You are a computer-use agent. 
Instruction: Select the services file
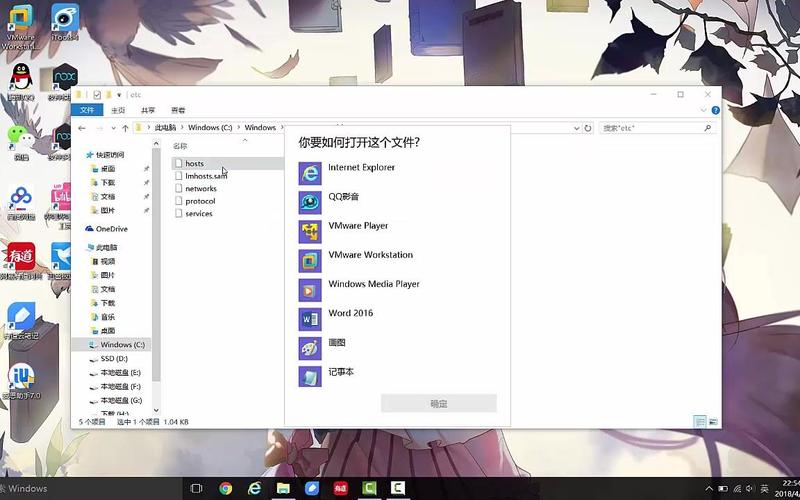pyautogui.click(x=199, y=213)
